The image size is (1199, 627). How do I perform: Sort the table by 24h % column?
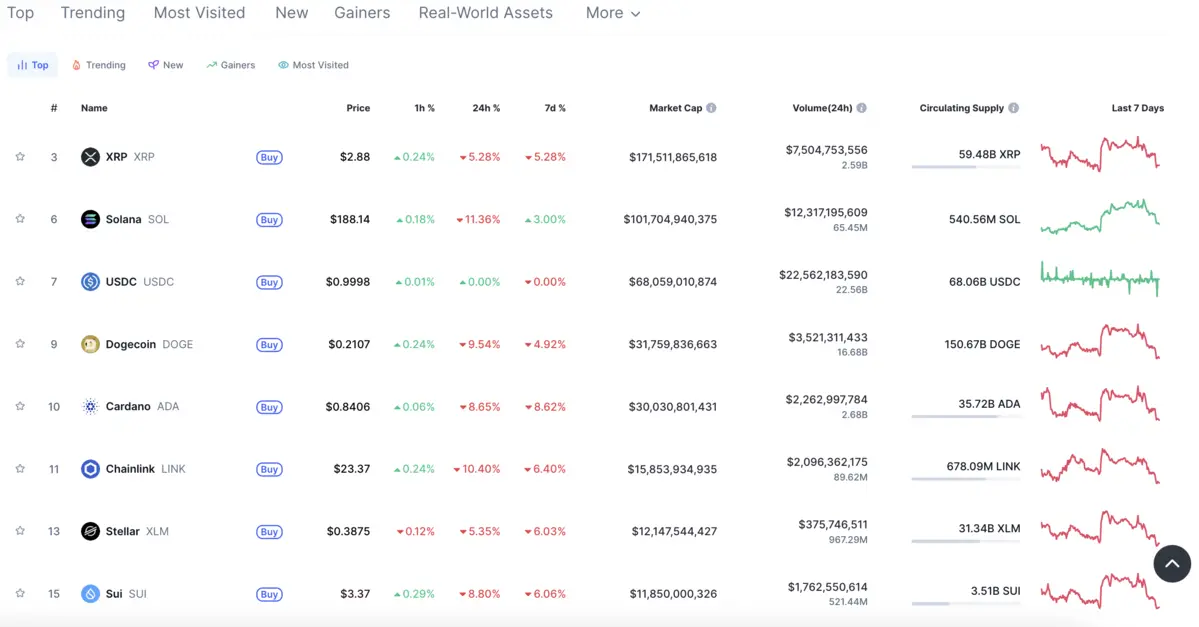[x=486, y=108]
